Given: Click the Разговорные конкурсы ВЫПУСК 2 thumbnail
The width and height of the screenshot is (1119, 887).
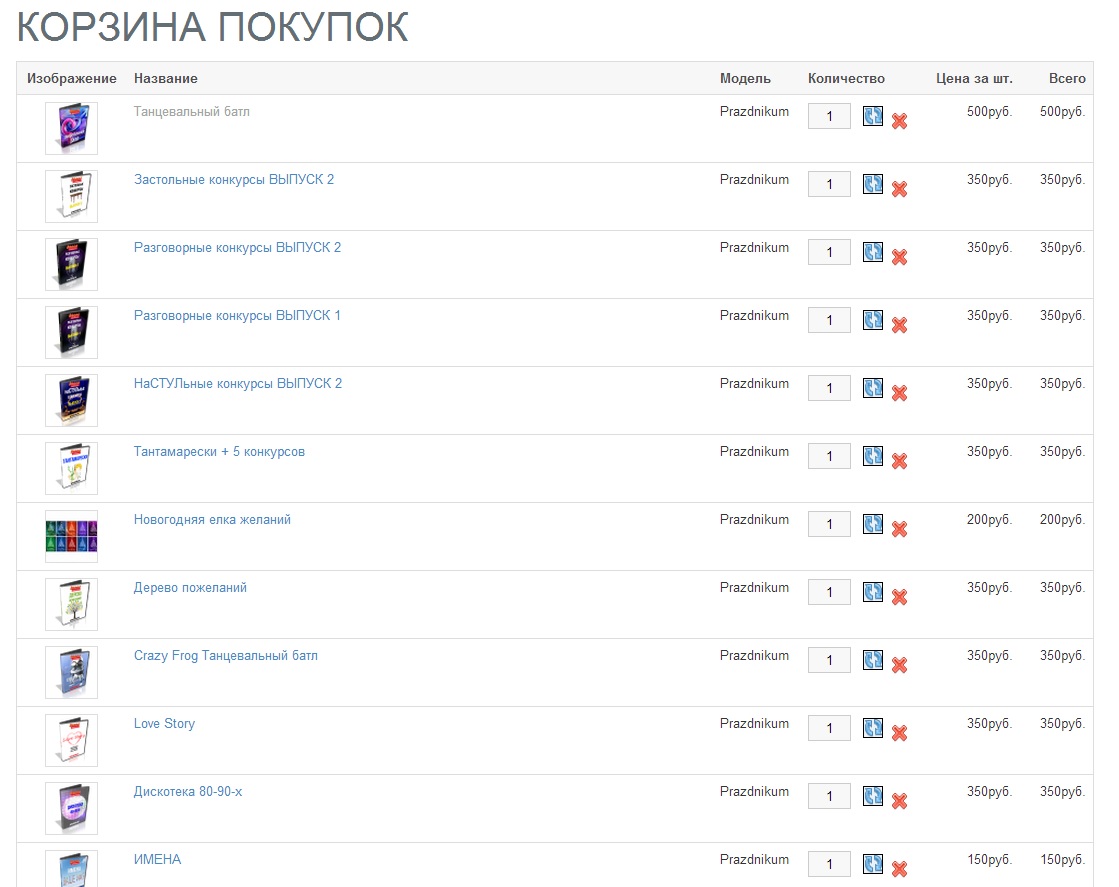Looking at the screenshot, I should tap(71, 265).
